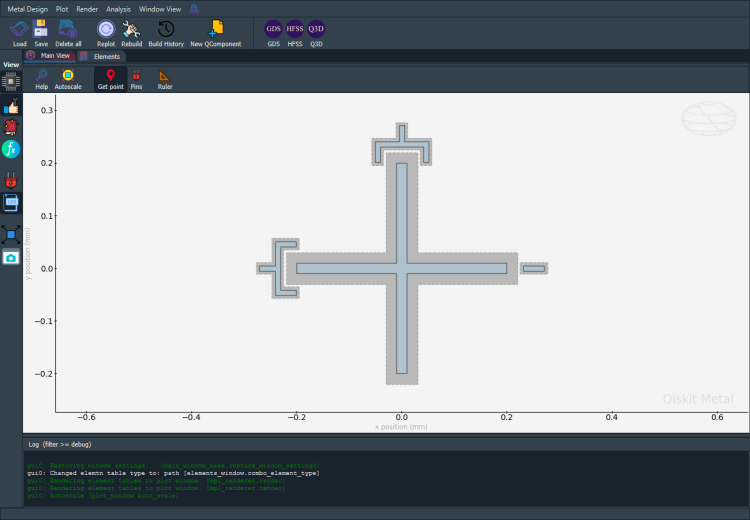Click the user icon in menu bar
This screenshot has width=750, height=520.
194,9
